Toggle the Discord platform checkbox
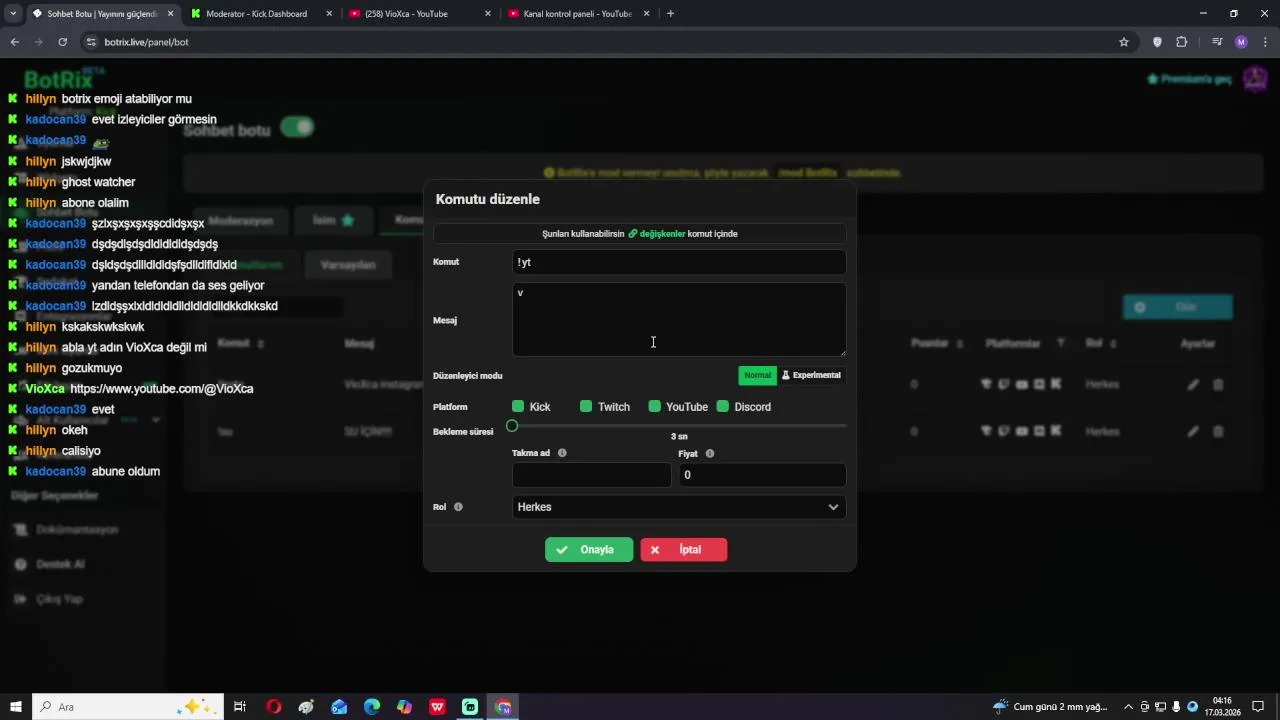1280x720 pixels. [723, 406]
